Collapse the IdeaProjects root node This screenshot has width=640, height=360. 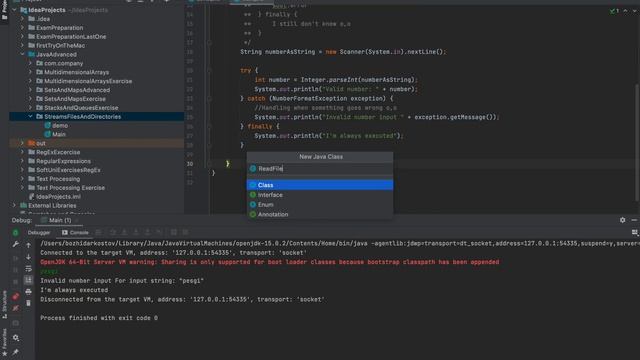tap(15, 10)
